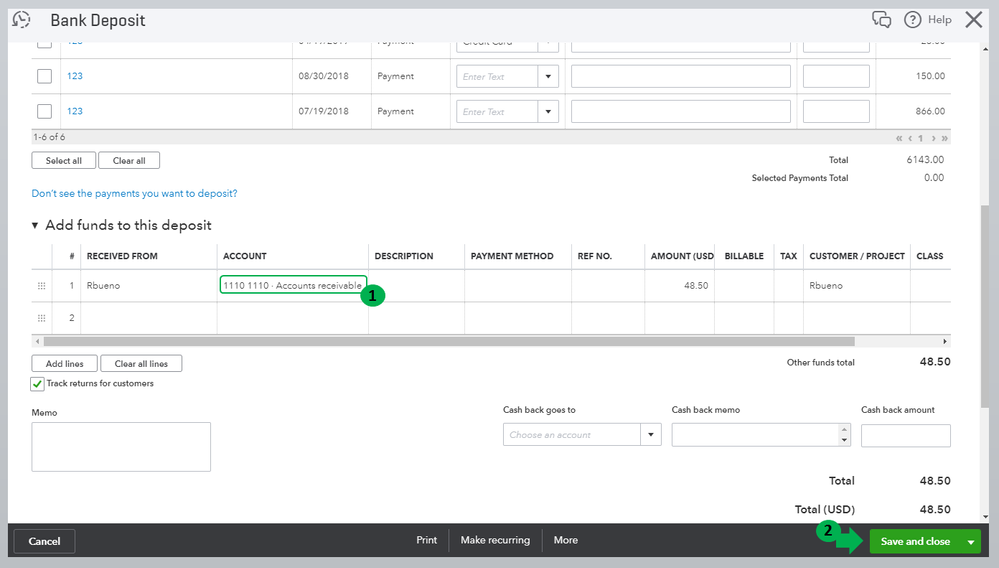Open payment link 123 dated 07/19/2018

[75, 111]
